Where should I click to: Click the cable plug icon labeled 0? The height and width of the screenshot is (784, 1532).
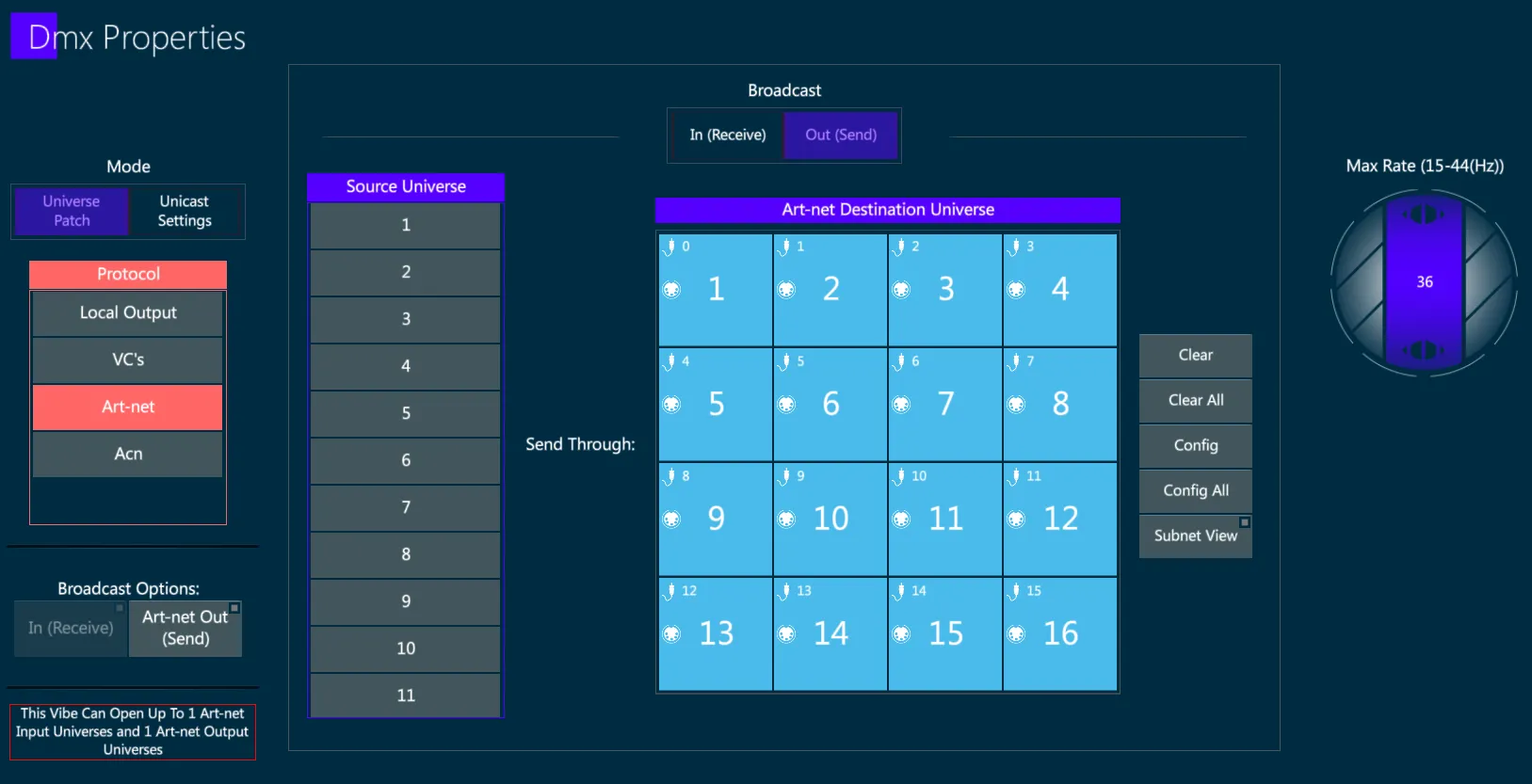(x=669, y=248)
